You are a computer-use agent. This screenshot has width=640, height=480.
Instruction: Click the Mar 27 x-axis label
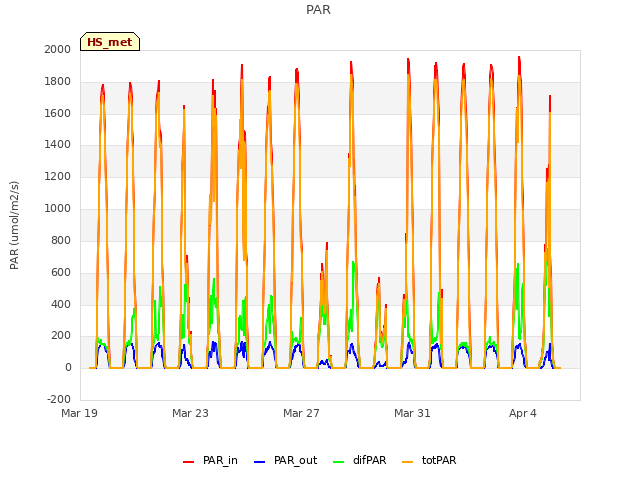pos(301,413)
